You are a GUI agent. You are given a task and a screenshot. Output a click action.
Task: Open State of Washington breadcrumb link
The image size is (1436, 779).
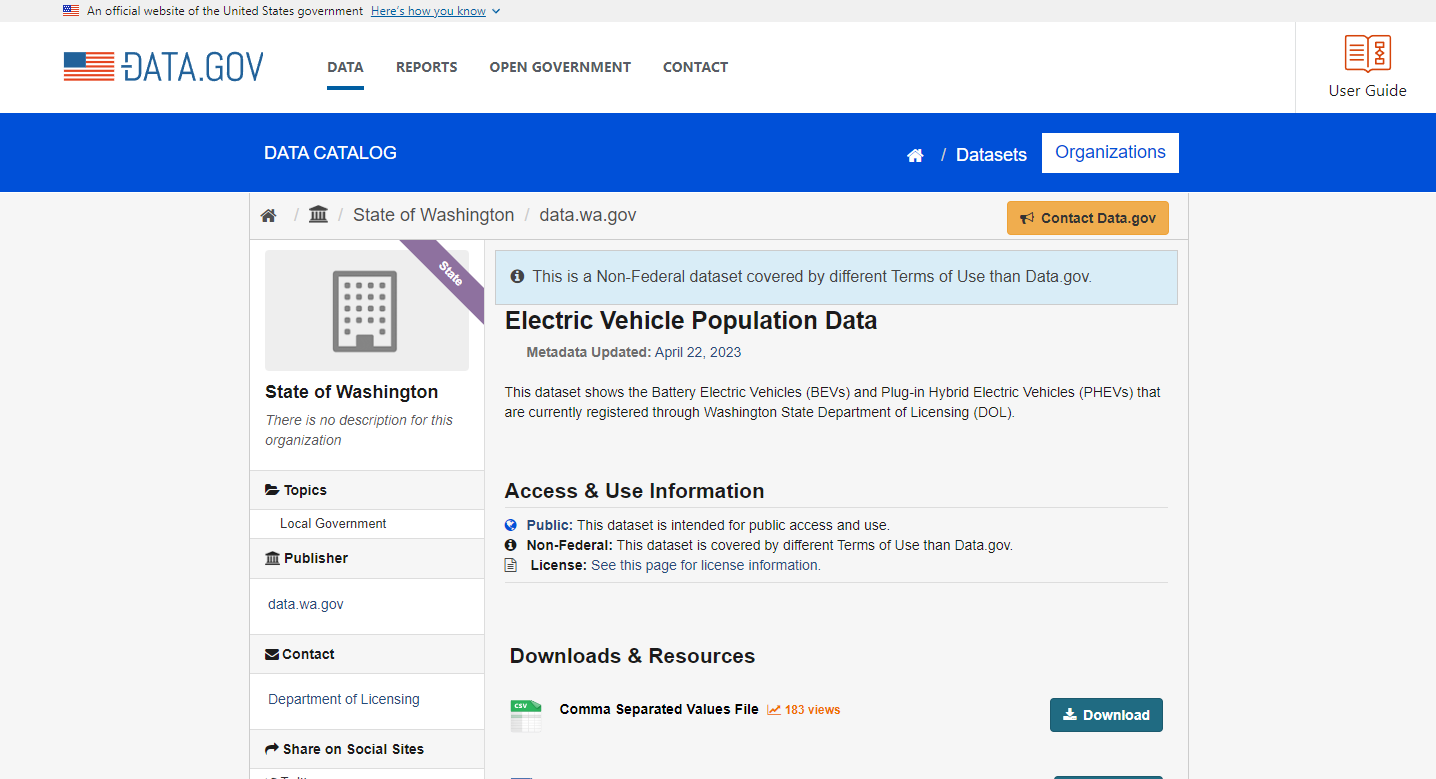pyautogui.click(x=433, y=215)
